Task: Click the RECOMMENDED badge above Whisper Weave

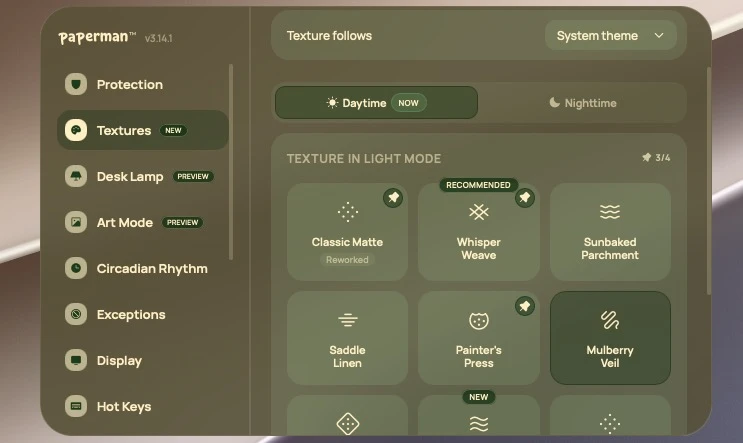Action: [x=479, y=185]
